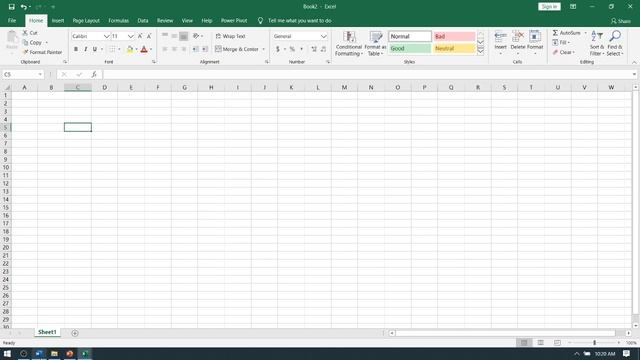The image size is (640, 360).
Task: Click the Insert Function fx icon
Action: click(x=94, y=74)
